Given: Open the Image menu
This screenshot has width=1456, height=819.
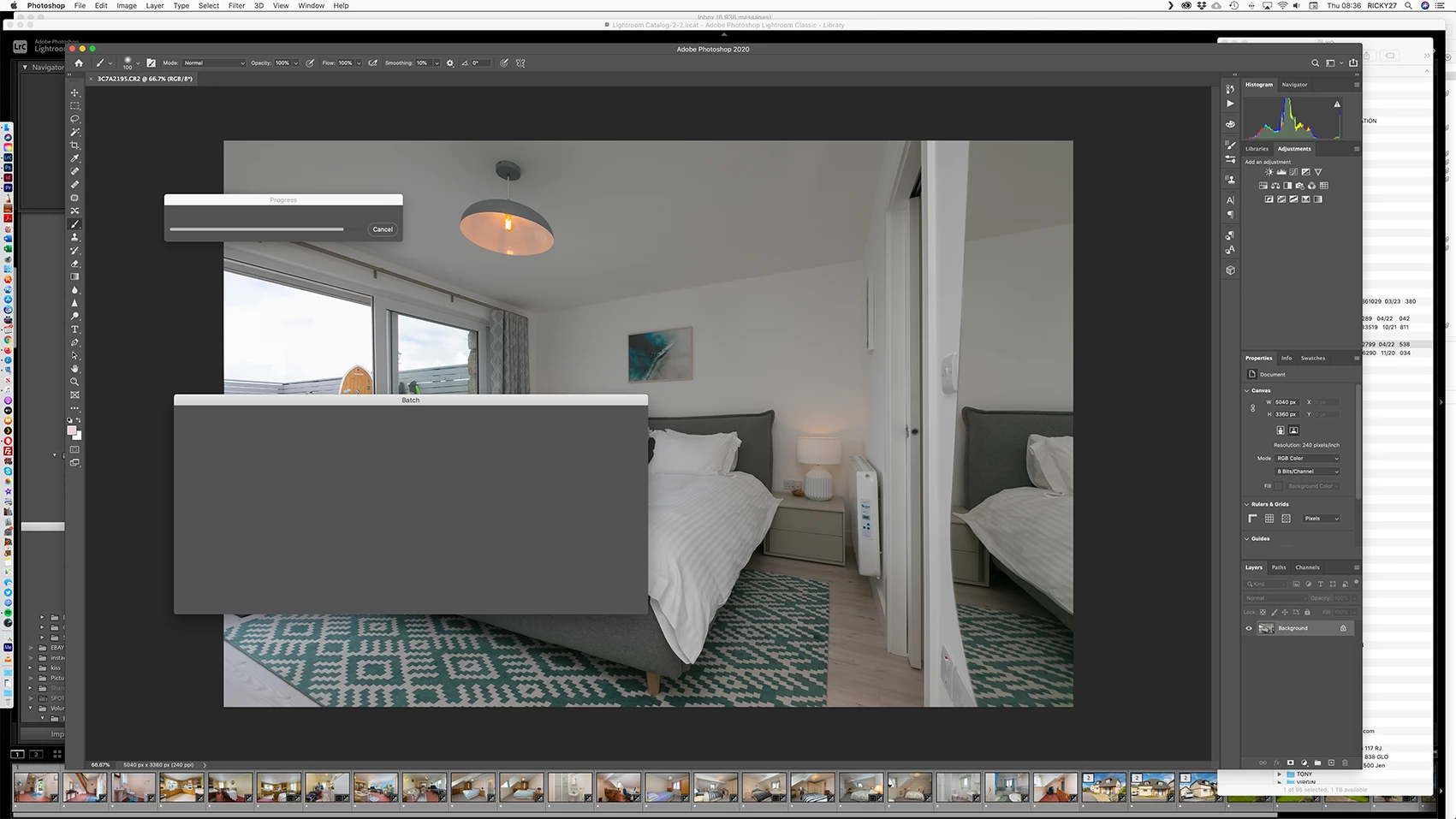Looking at the screenshot, I should tap(127, 6).
